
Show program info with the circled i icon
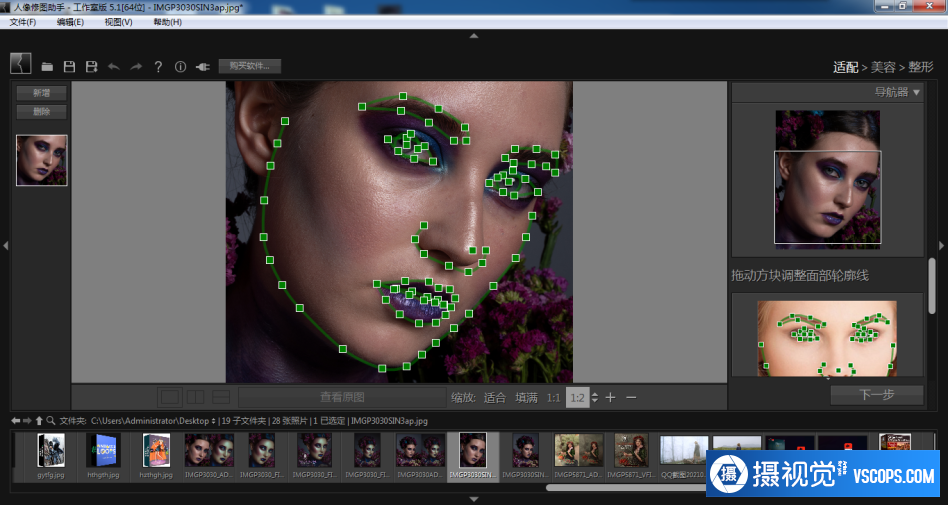pyautogui.click(x=180, y=67)
